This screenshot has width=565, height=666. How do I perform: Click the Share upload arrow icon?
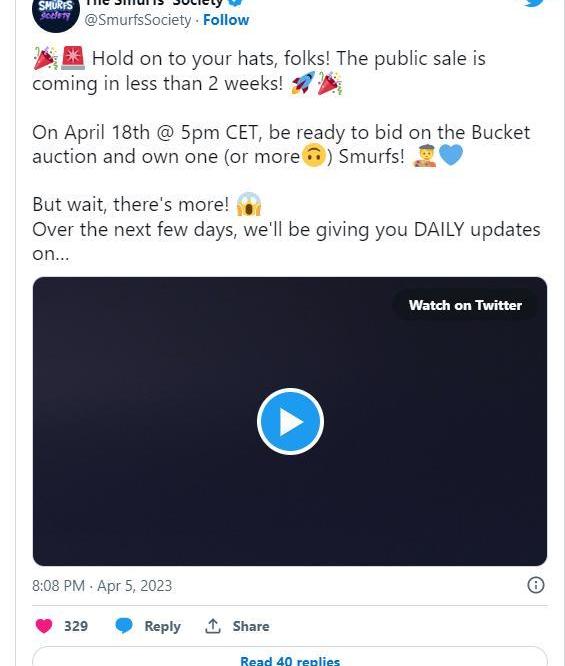[x=213, y=626]
